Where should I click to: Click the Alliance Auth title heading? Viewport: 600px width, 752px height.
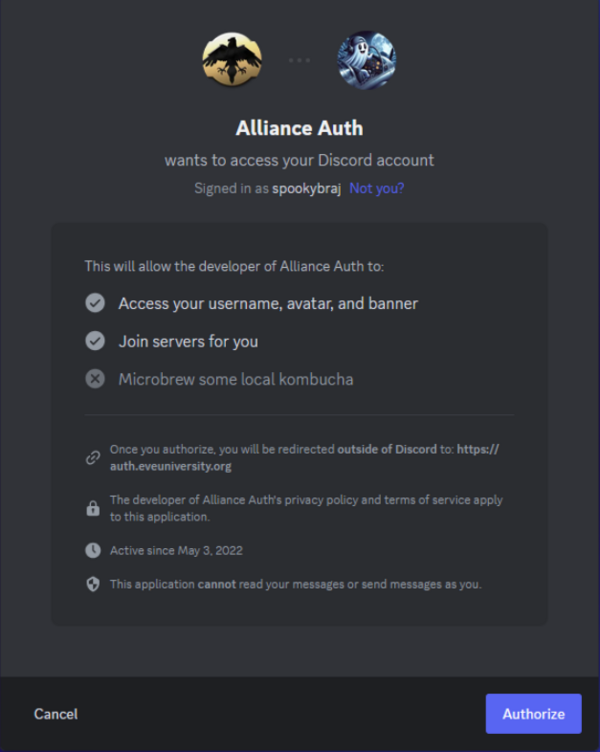pyautogui.click(x=299, y=128)
